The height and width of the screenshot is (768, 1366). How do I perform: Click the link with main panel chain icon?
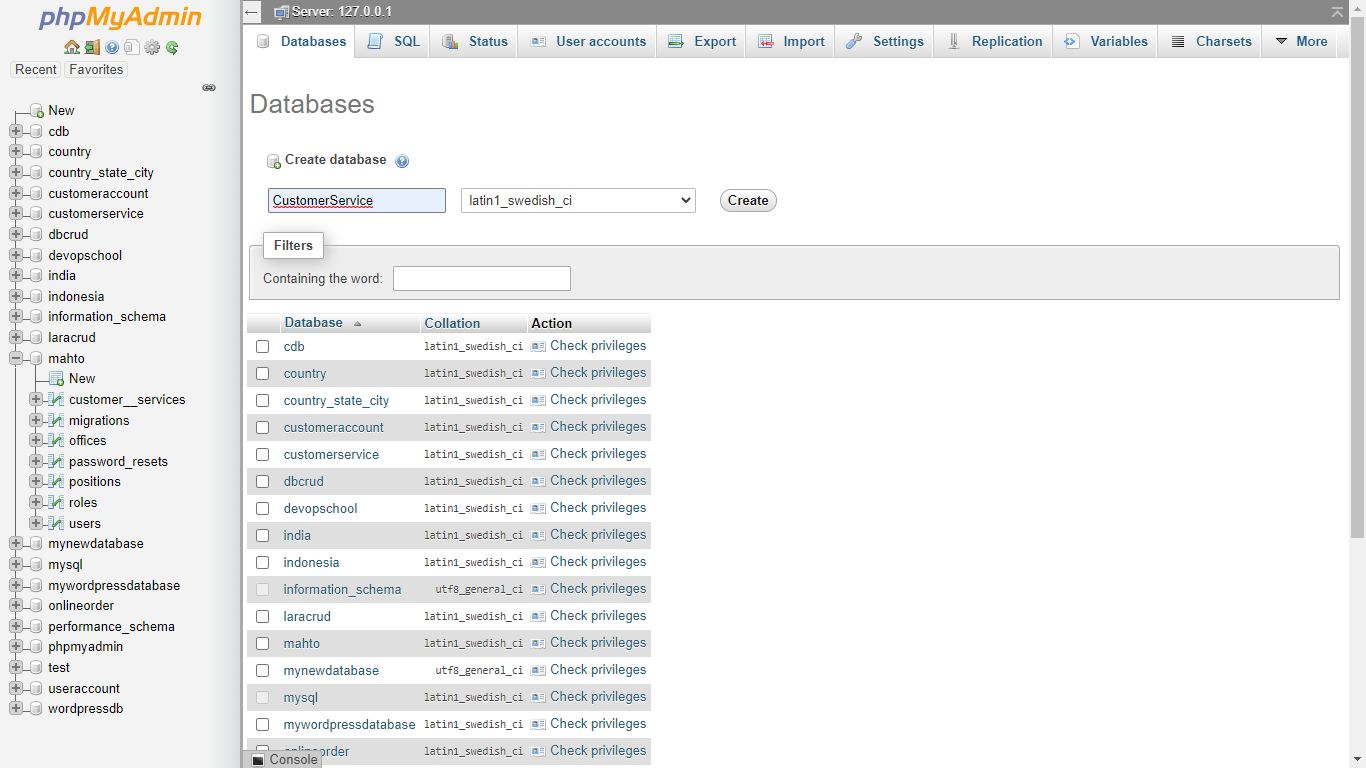pos(209,88)
